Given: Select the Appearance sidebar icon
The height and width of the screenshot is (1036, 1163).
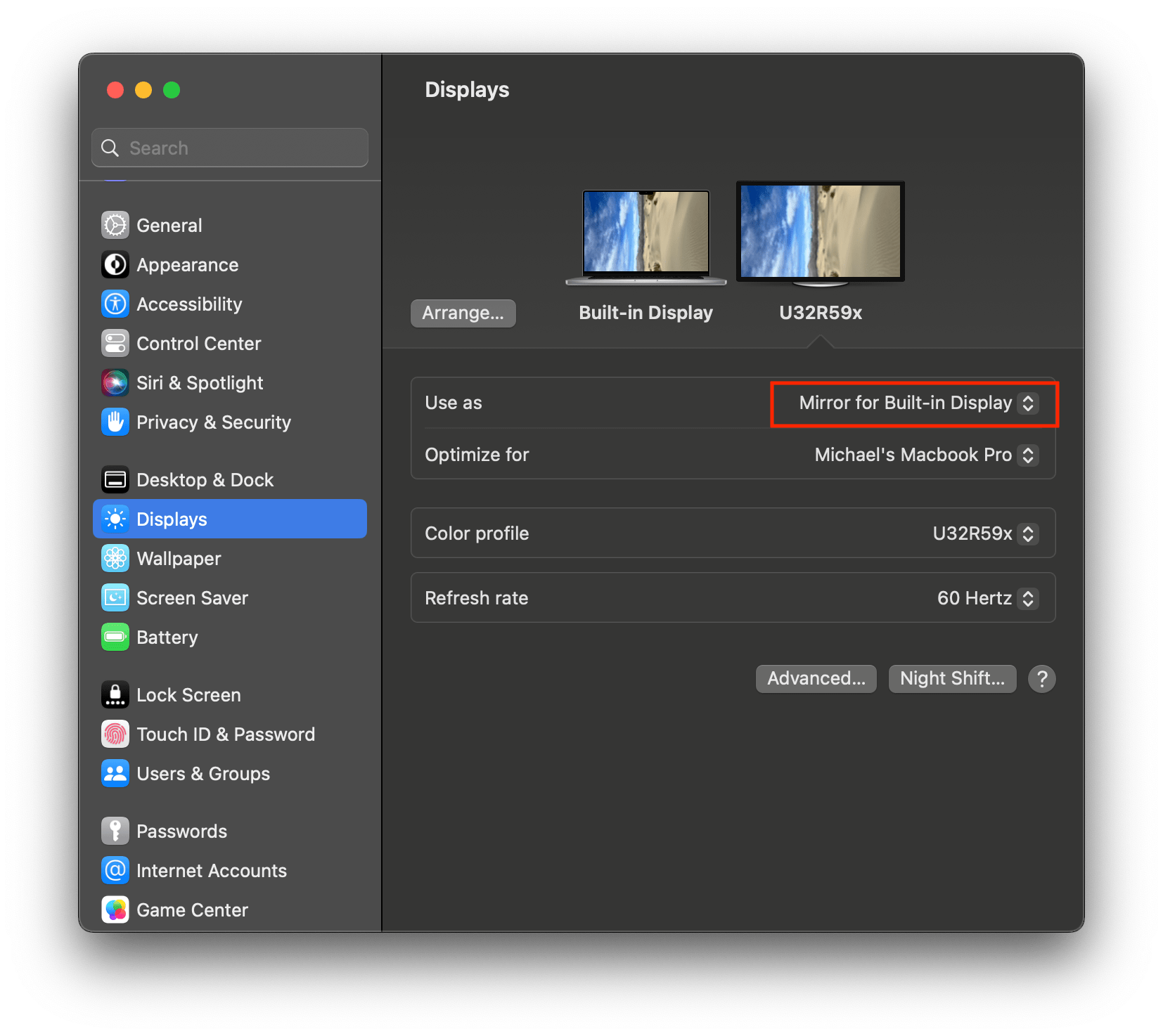Looking at the screenshot, I should [x=115, y=264].
